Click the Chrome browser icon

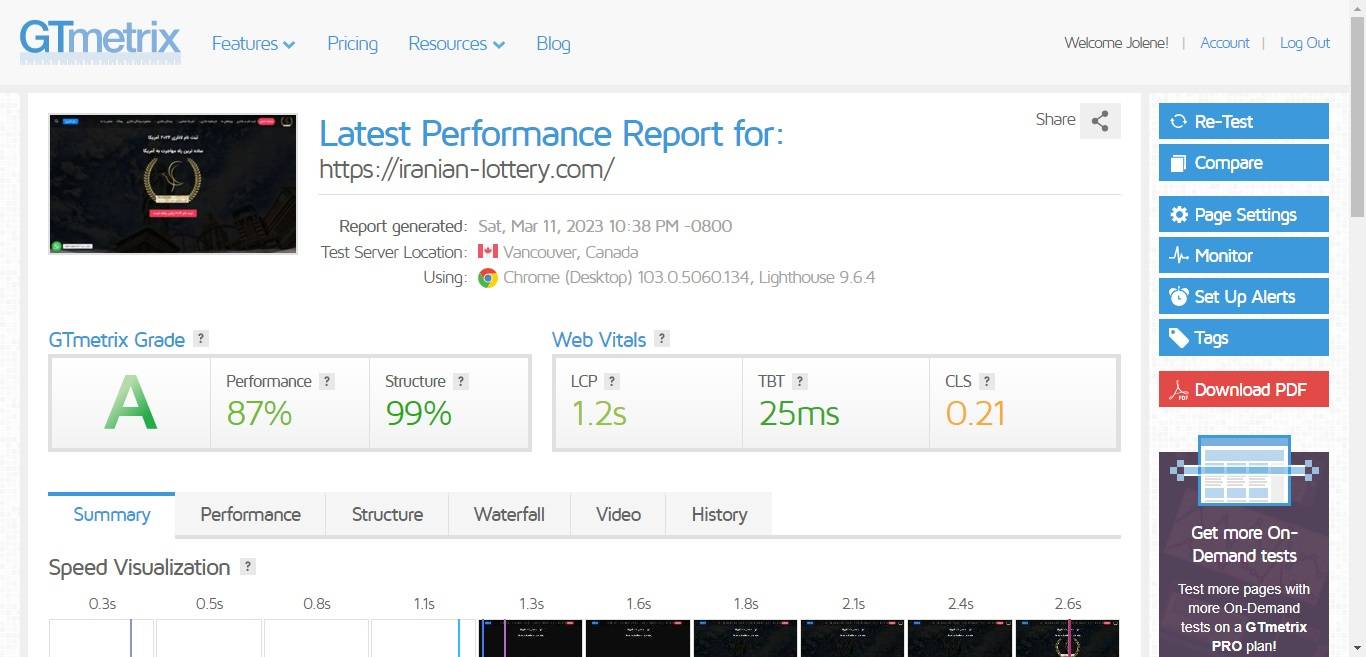click(488, 278)
